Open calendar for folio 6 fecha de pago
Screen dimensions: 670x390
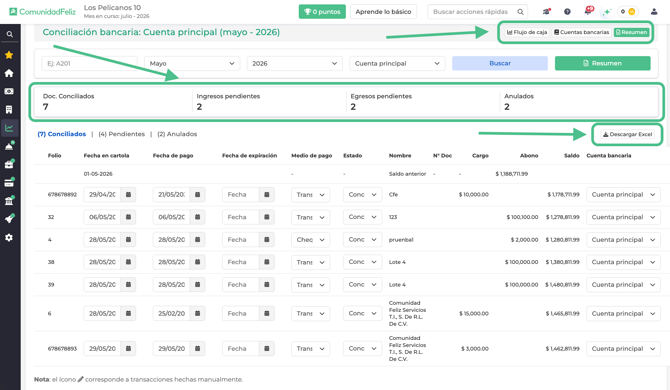197,313
